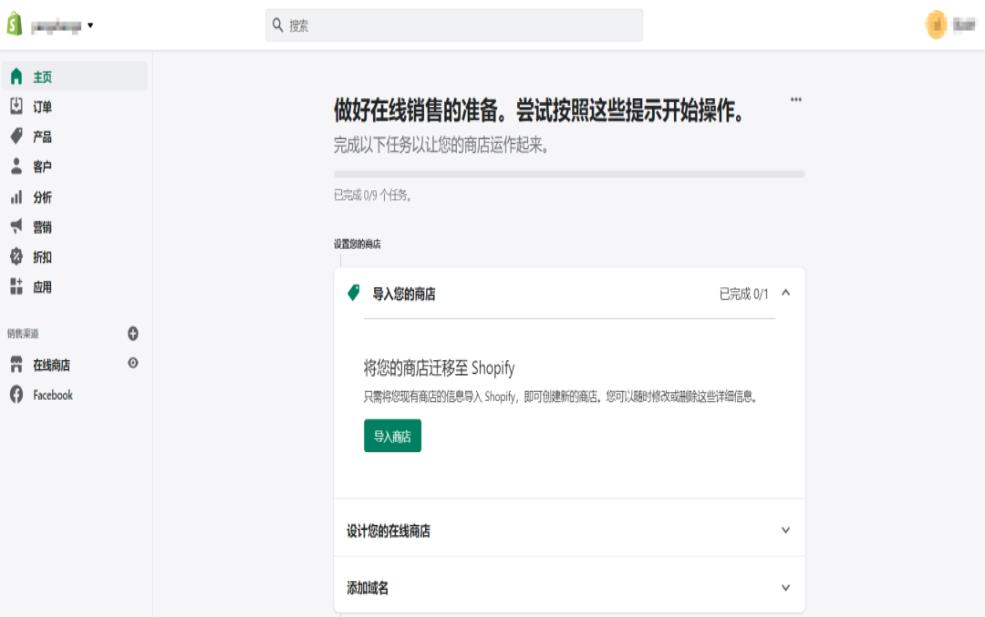The image size is (985, 617).
Task: Open the 应用 section
Action: click(x=42, y=287)
